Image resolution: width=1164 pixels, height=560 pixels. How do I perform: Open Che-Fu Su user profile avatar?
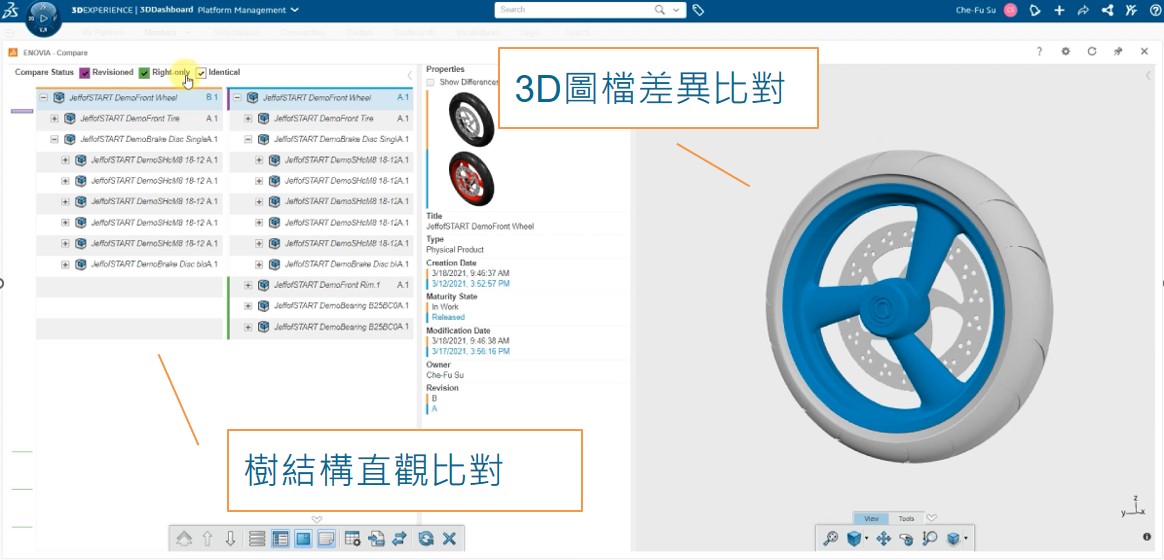click(x=1010, y=10)
